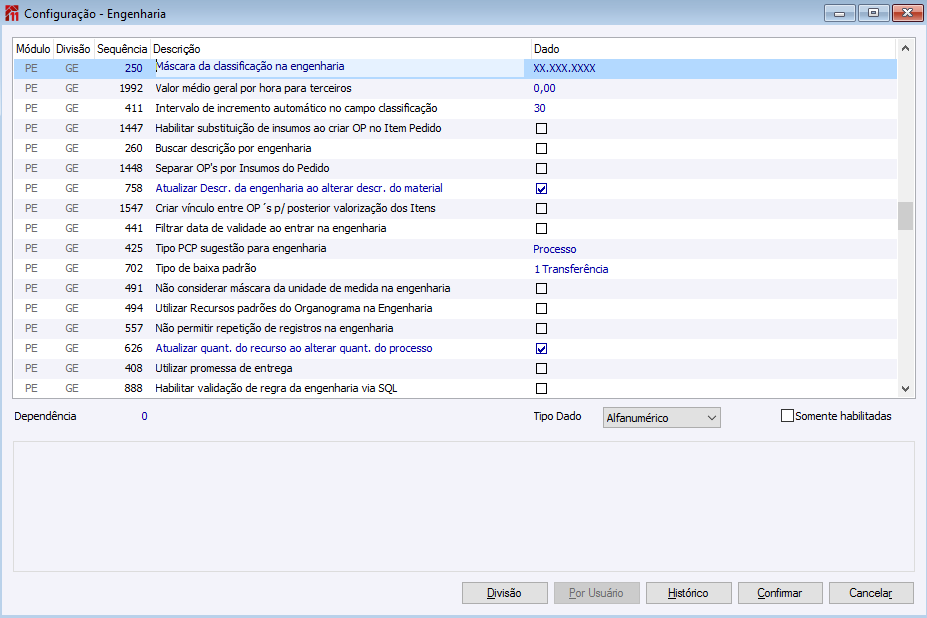Click sequence number 758
The image size is (927, 618).
pos(134,188)
